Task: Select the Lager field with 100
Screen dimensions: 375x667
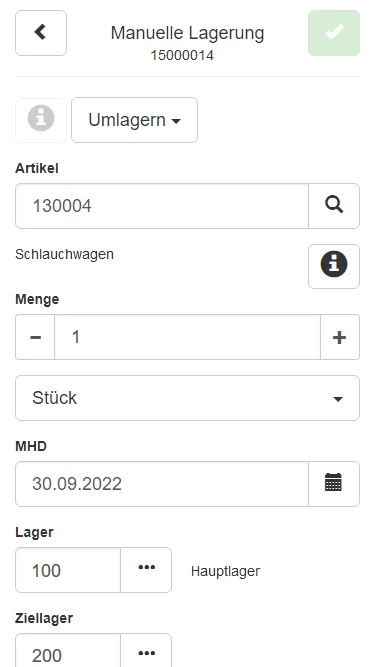Action: (68, 570)
